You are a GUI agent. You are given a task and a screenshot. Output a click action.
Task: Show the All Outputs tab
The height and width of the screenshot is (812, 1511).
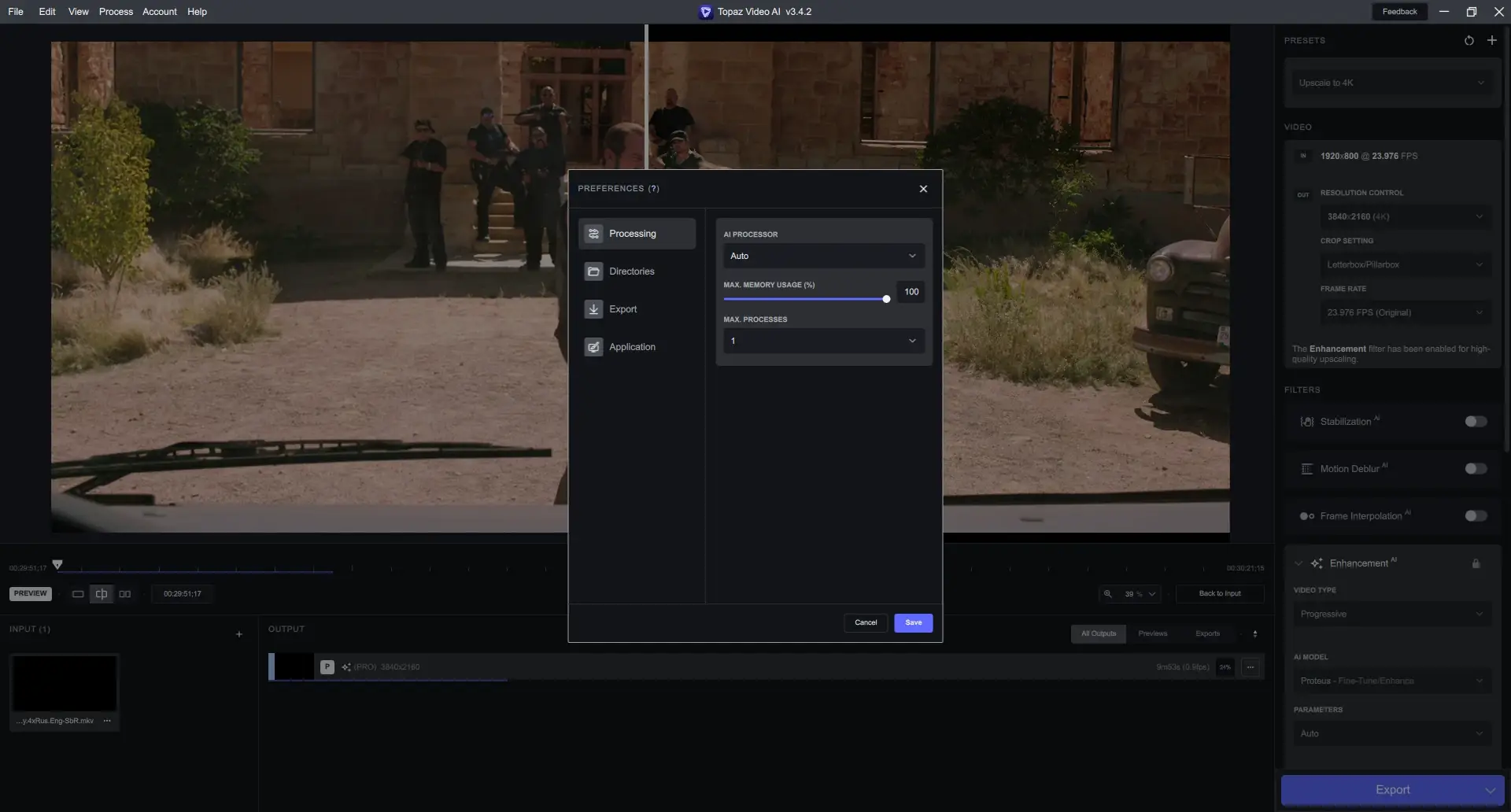coord(1098,633)
